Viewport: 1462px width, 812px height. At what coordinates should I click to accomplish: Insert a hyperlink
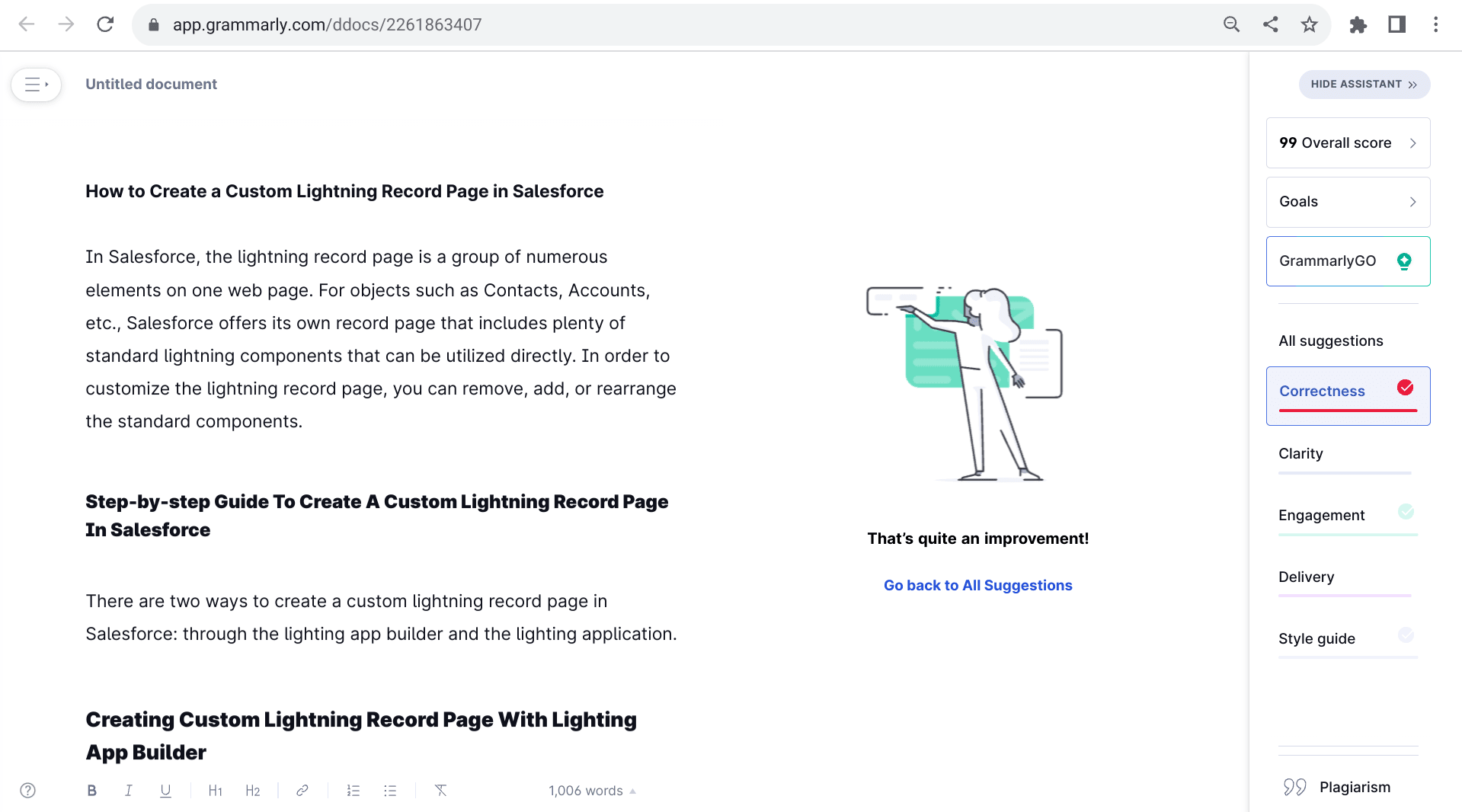(302, 791)
